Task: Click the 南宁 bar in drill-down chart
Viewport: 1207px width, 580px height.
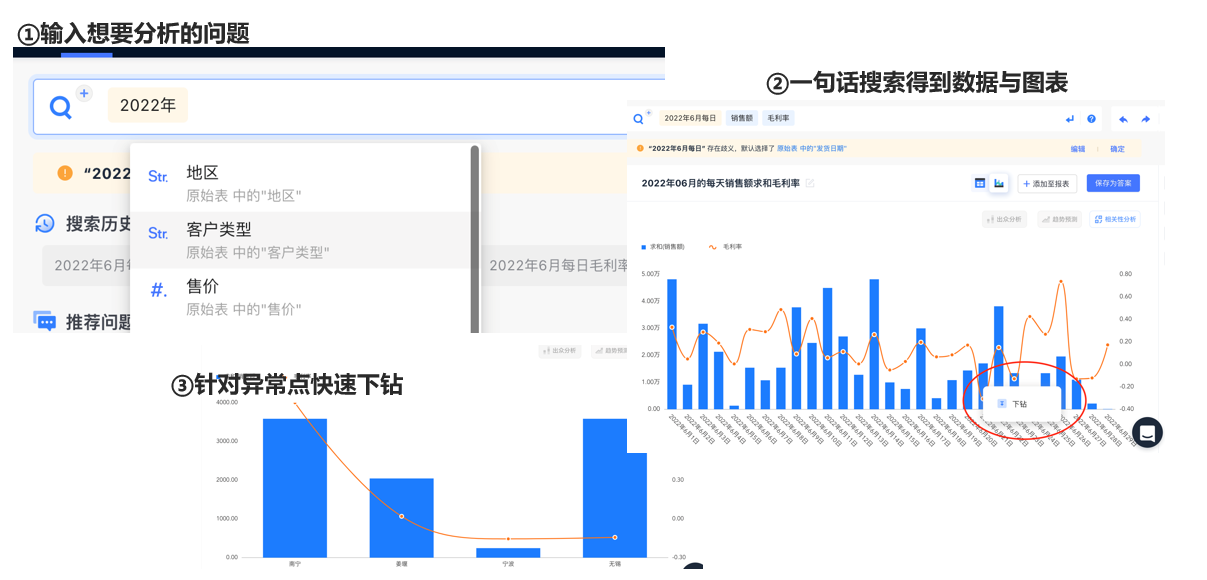Action: point(295,487)
